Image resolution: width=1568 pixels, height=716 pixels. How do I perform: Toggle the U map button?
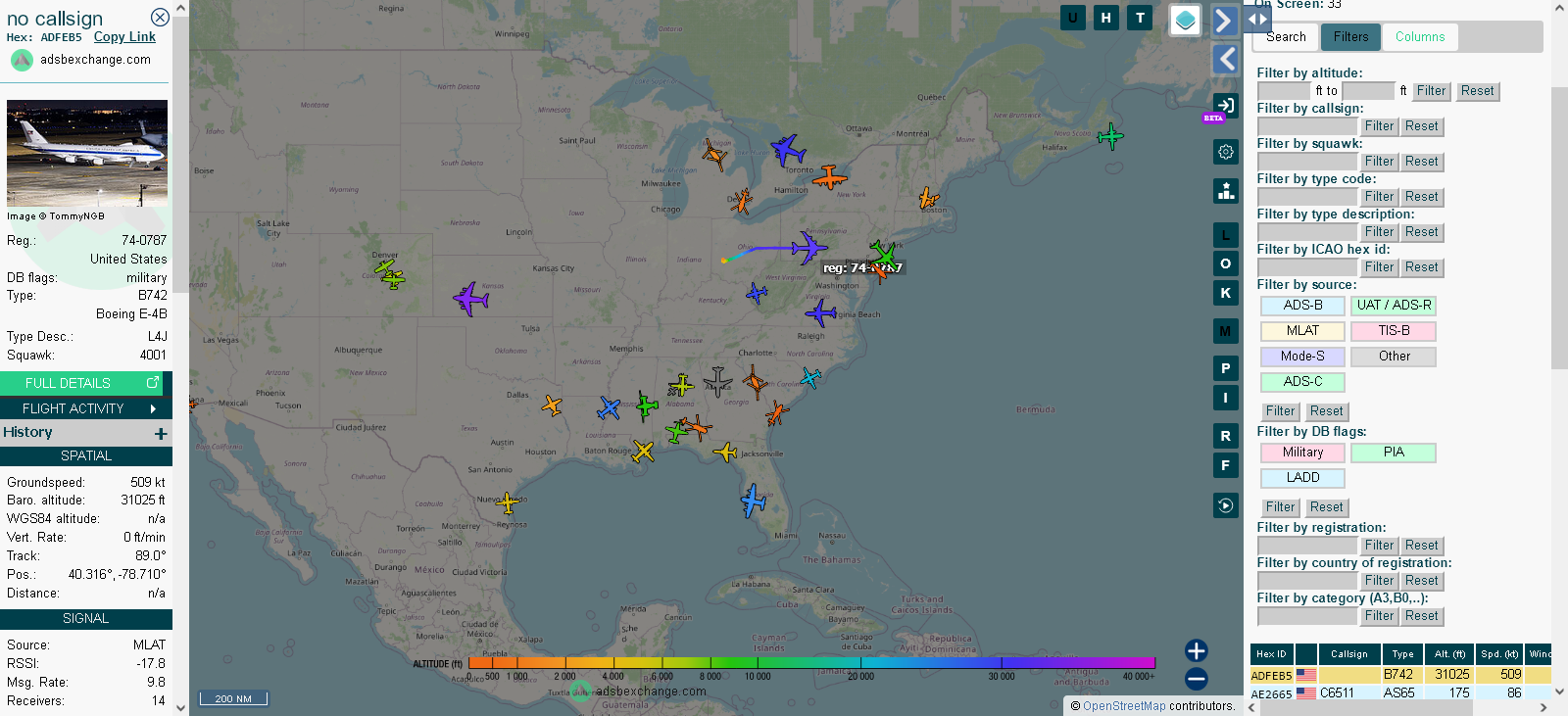tap(1073, 18)
